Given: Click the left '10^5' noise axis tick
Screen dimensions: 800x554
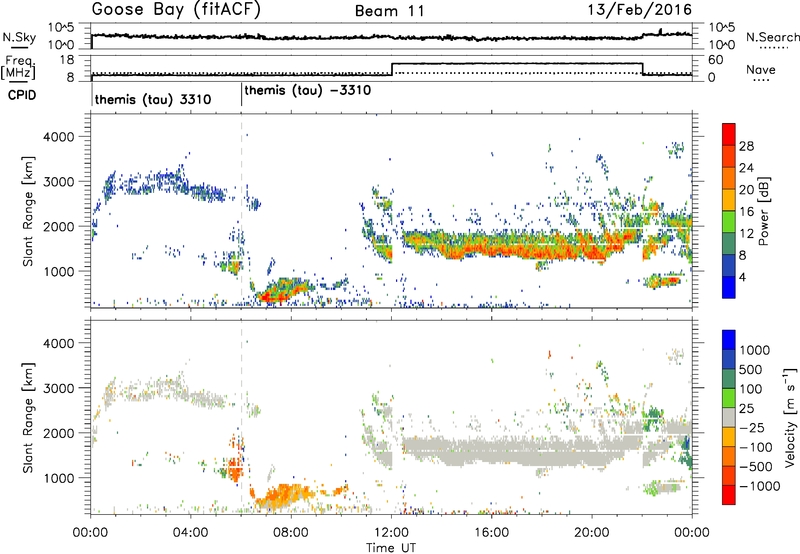Looking at the screenshot, I should pos(61,28).
